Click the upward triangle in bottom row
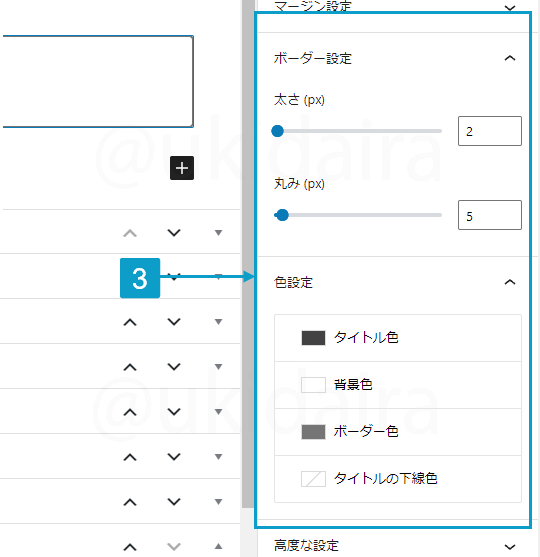 pyautogui.click(x=218, y=546)
